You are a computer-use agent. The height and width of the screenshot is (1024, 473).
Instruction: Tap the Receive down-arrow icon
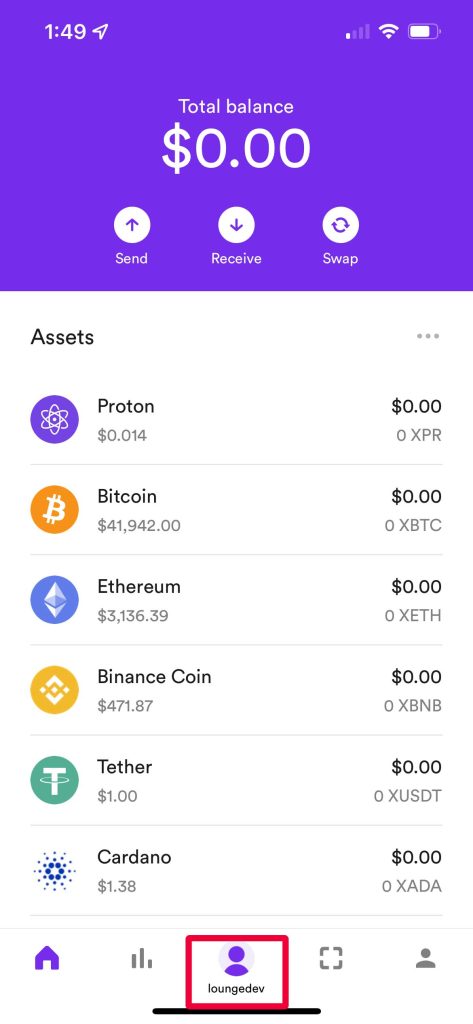pos(236,225)
